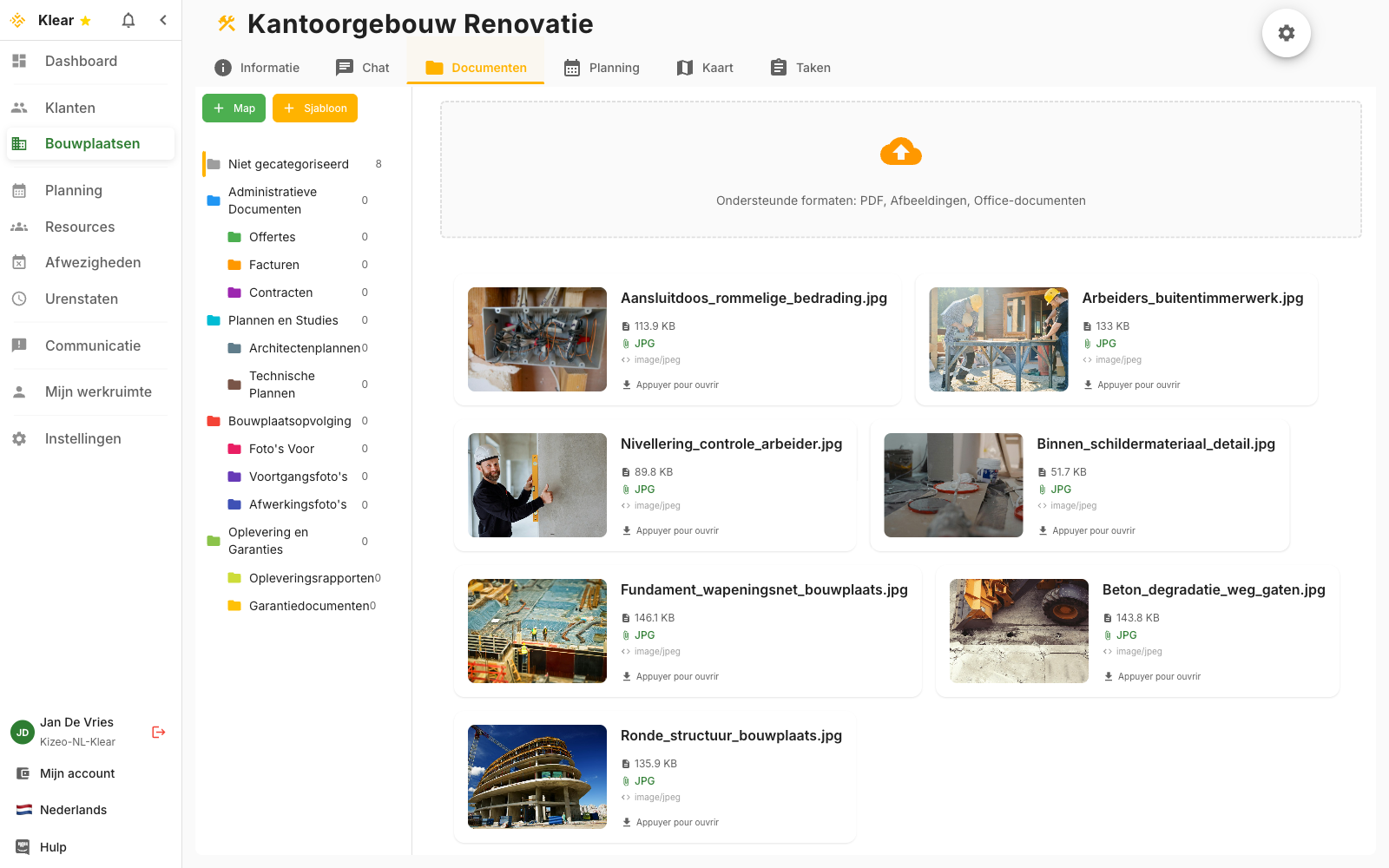Open Klanten from the sidebar
The width and height of the screenshot is (1389, 868).
[69, 108]
